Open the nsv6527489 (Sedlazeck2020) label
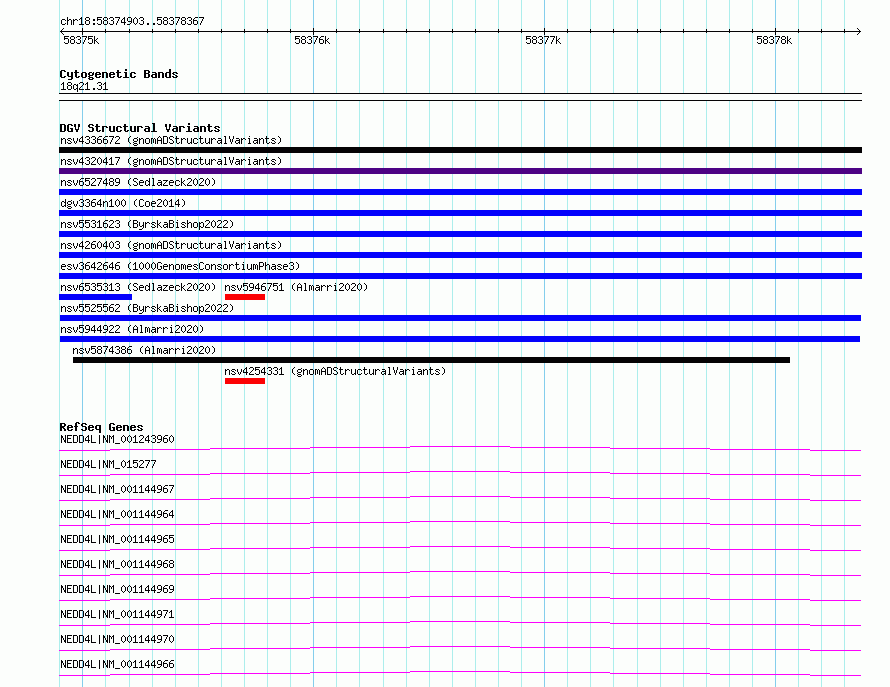 click(x=138, y=182)
